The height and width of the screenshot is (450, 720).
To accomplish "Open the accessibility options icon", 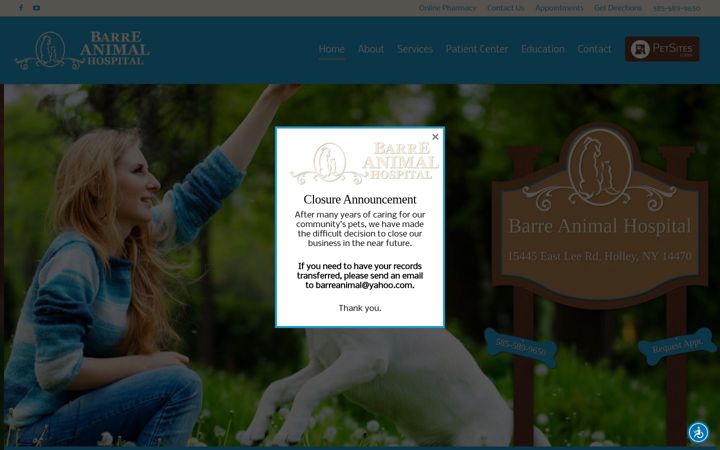I will click(698, 432).
